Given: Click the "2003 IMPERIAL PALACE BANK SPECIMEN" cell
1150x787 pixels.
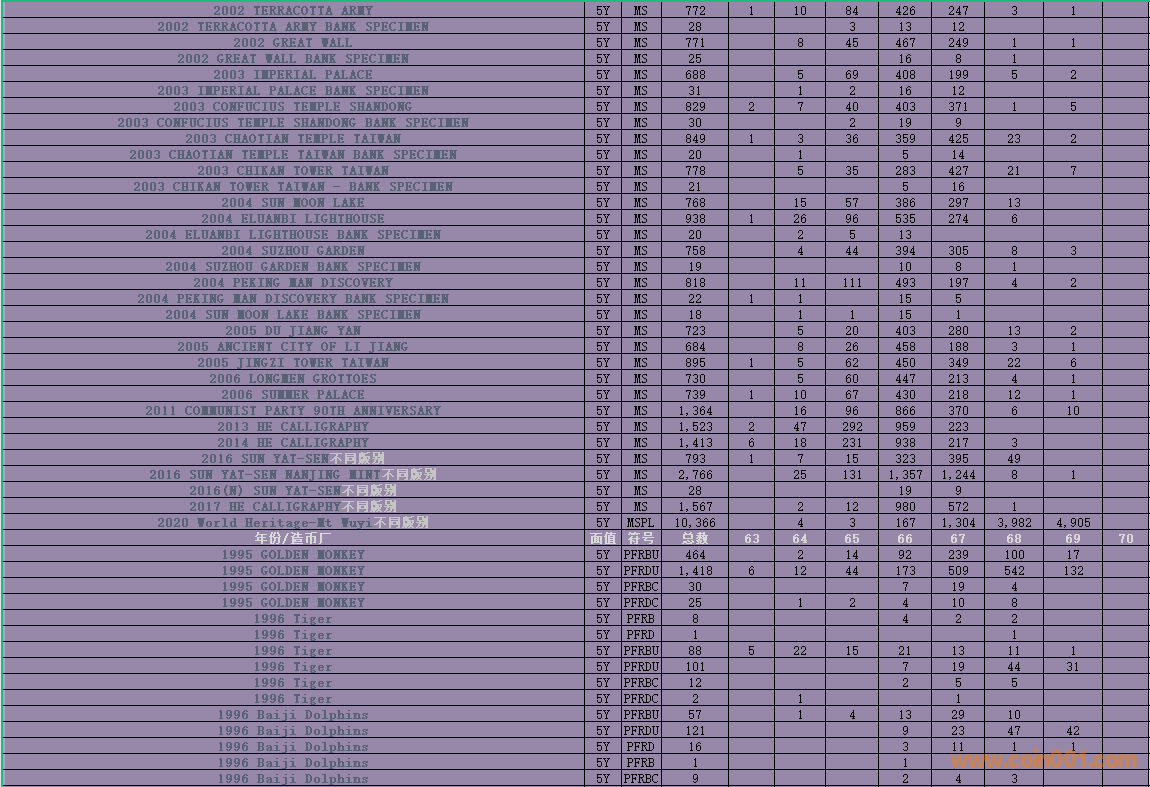Looking at the screenshot, I should click(x=292, y=90).
